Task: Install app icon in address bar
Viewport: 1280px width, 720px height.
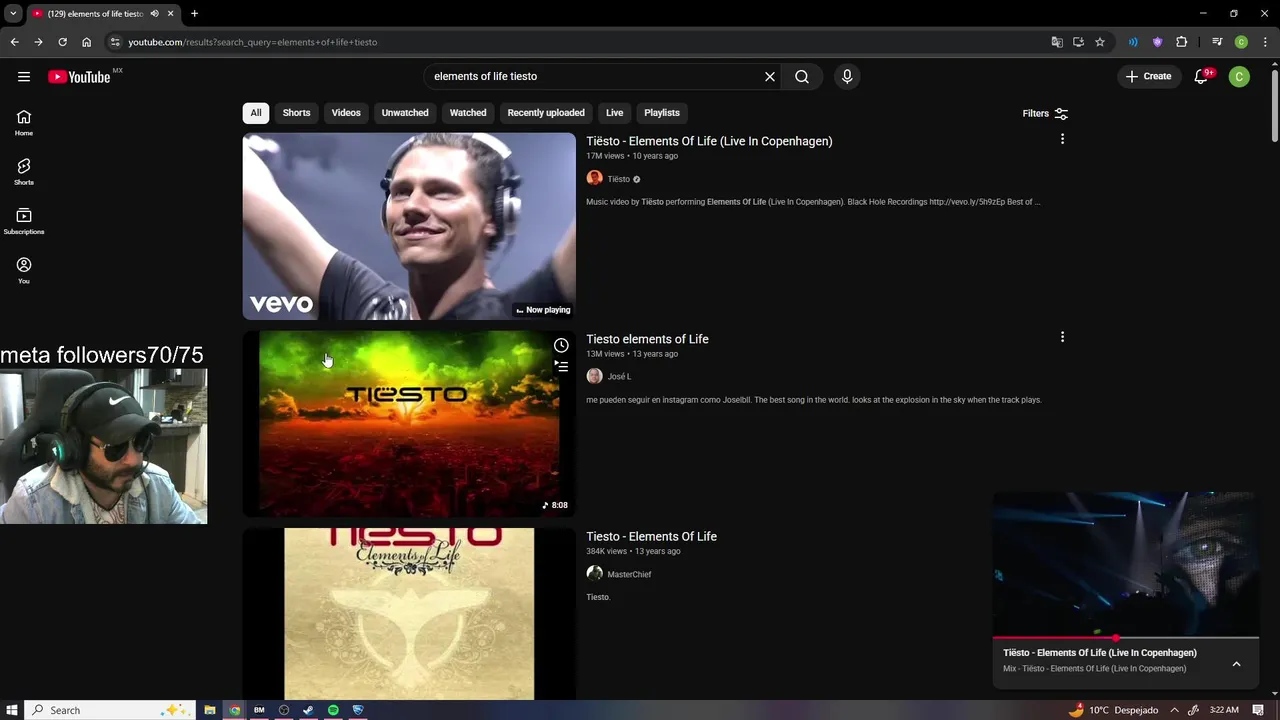Action: pos(1078,42)
